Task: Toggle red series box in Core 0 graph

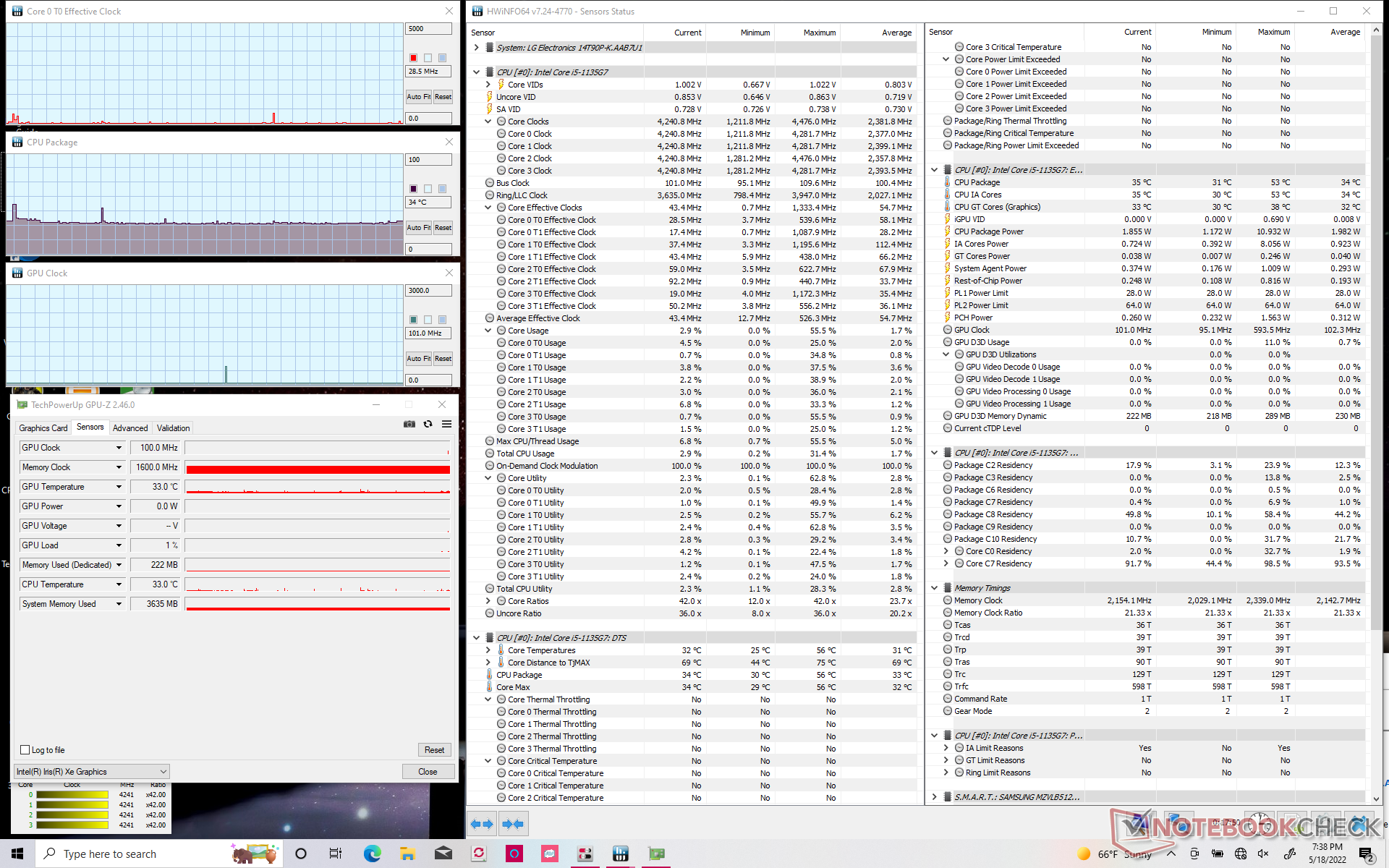Action: 413,58
